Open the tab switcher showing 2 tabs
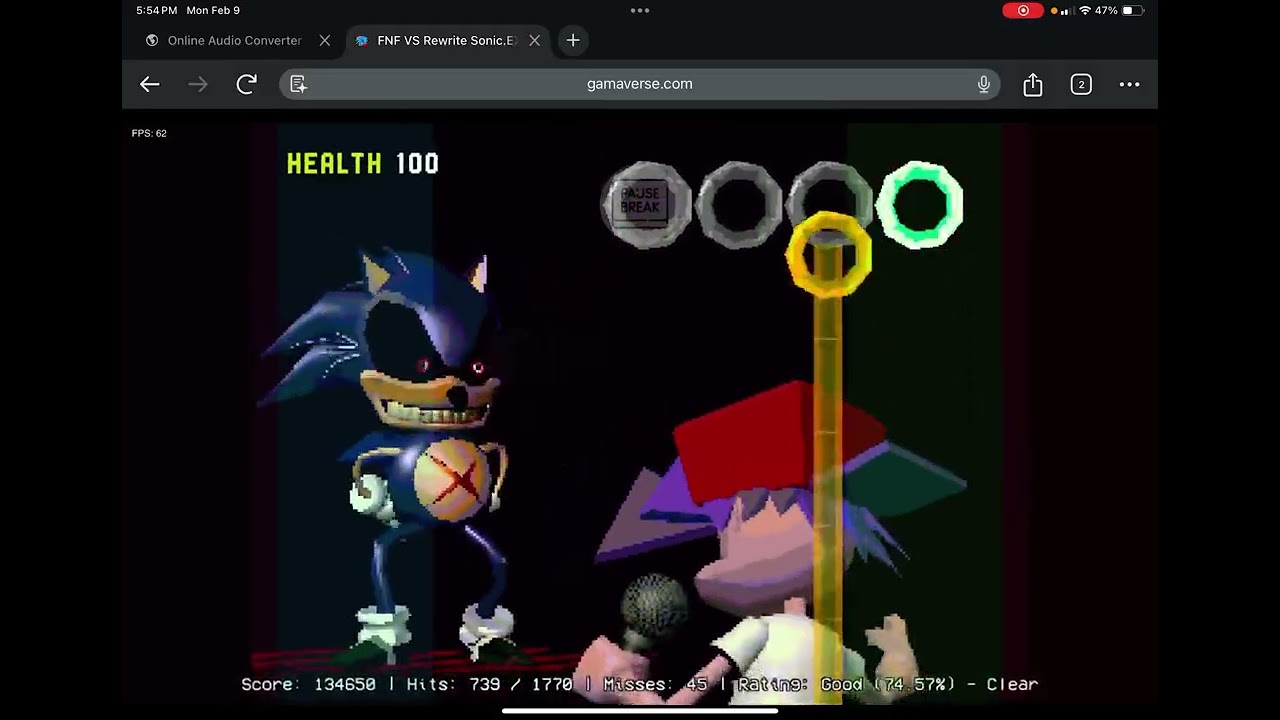1280x720 pixels. coord(1081,85)
